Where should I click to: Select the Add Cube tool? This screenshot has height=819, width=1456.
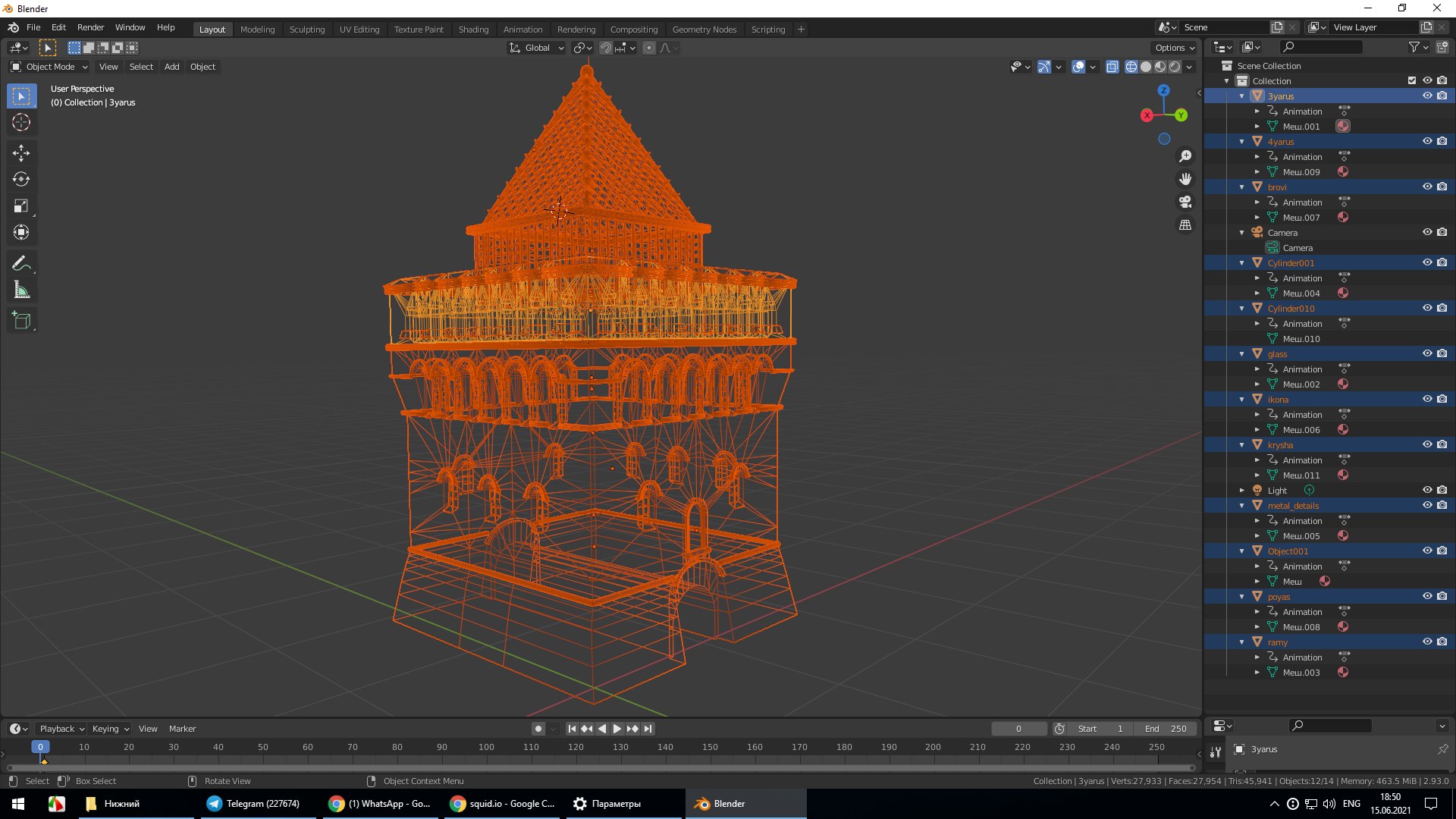coord(21,321)
